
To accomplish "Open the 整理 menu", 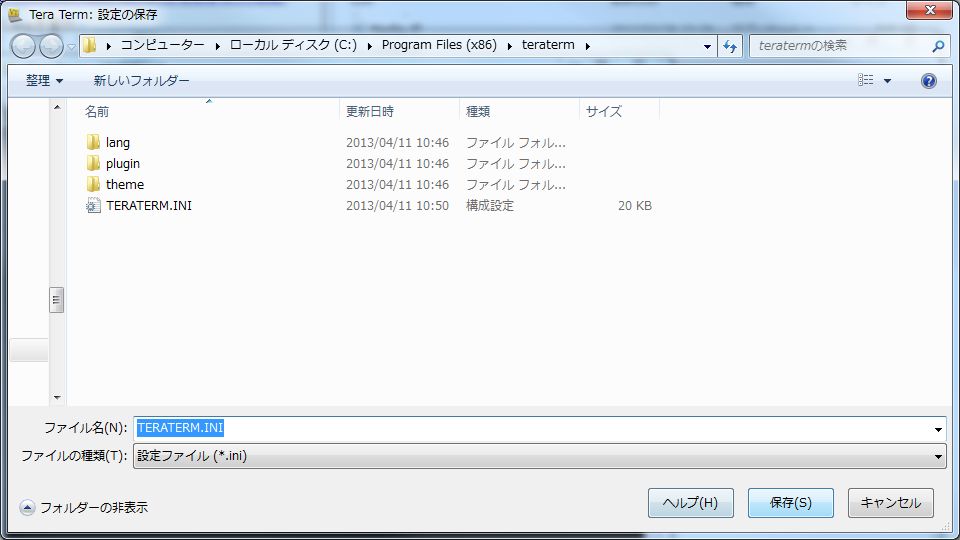I will [x=44, y=81].
